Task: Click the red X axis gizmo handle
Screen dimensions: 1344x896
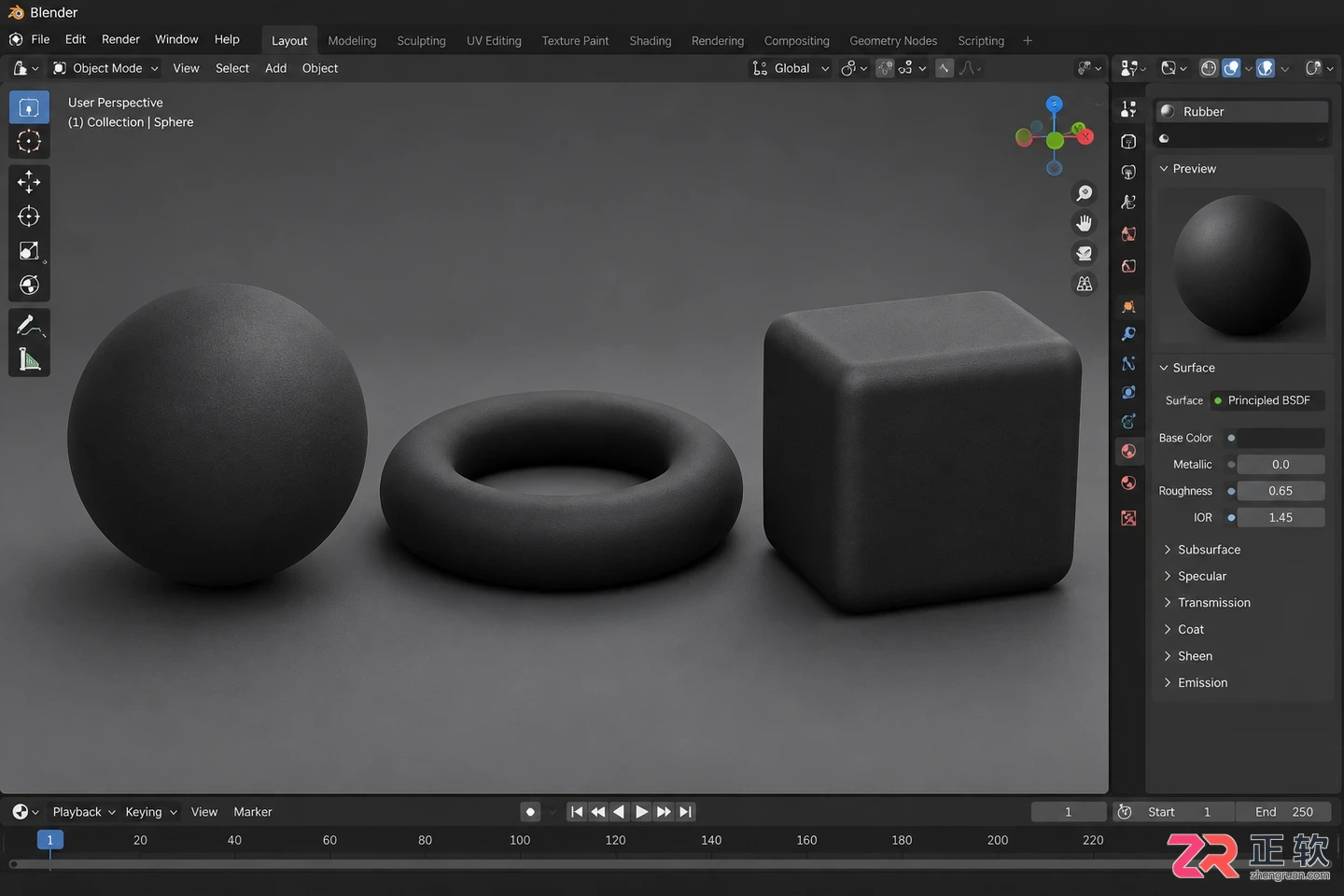Action: click(1085, 136)
